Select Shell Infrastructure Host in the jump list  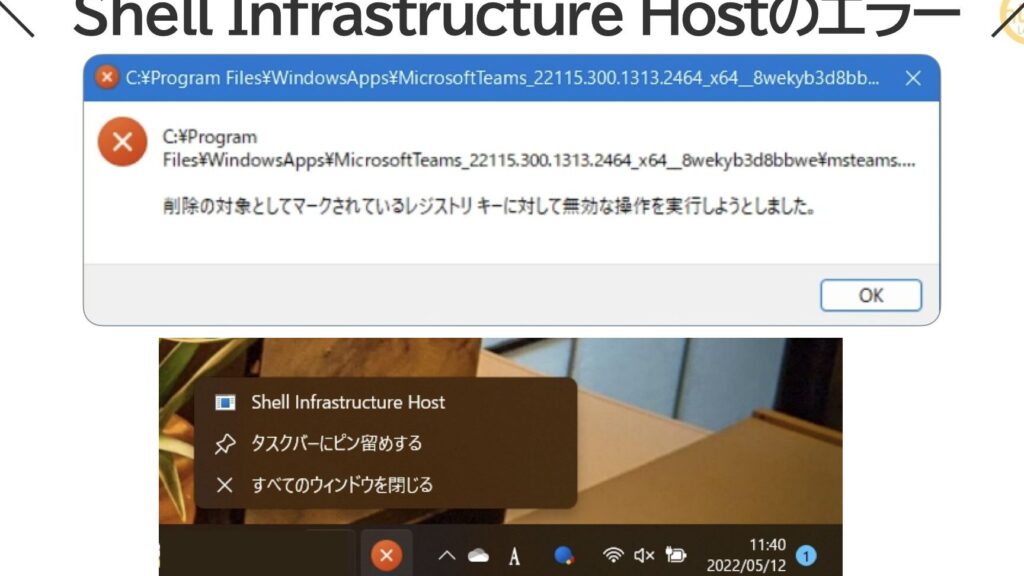385,402
